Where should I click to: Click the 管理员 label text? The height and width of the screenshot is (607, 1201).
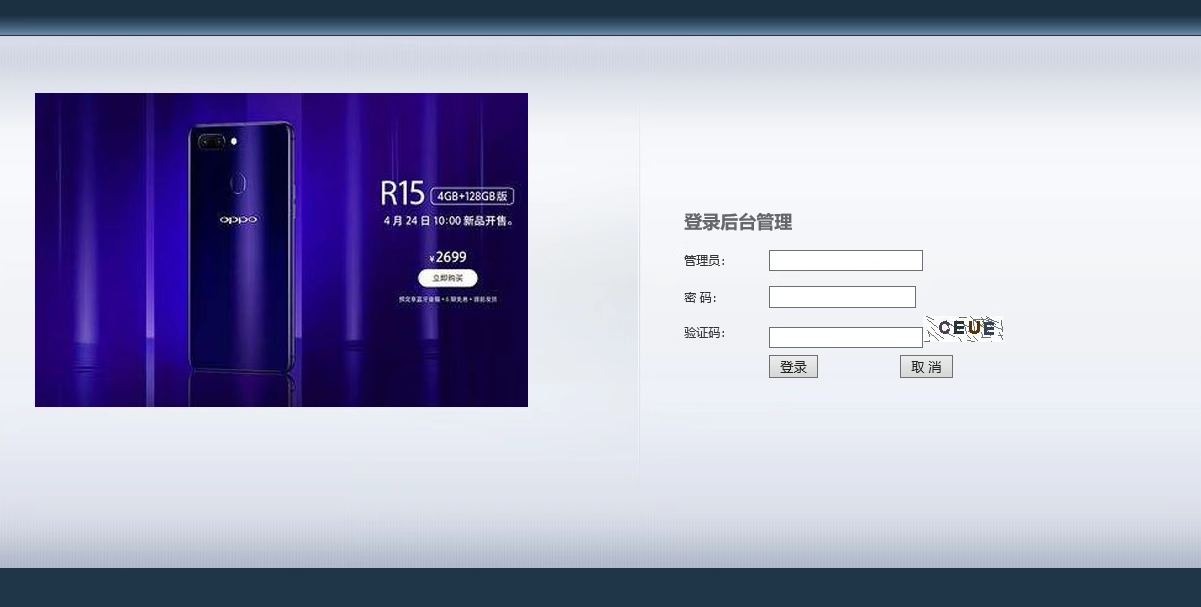coord(704,261)
